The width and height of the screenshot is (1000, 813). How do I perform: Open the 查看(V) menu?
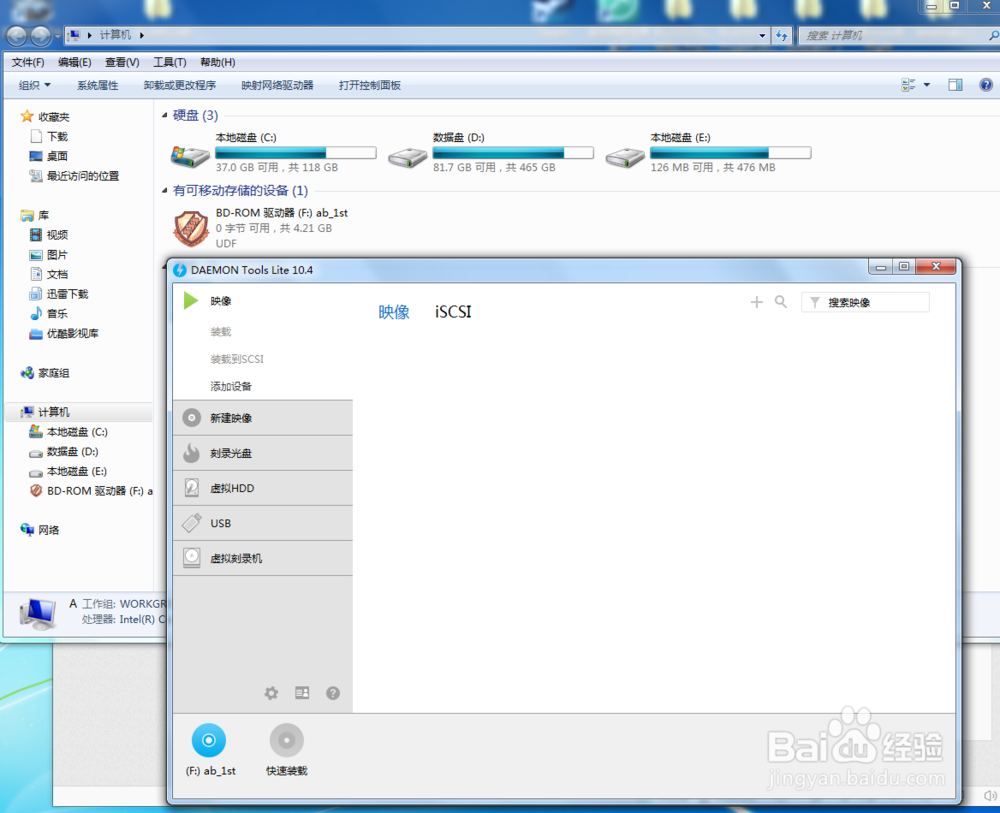click(x=122, y=62)
